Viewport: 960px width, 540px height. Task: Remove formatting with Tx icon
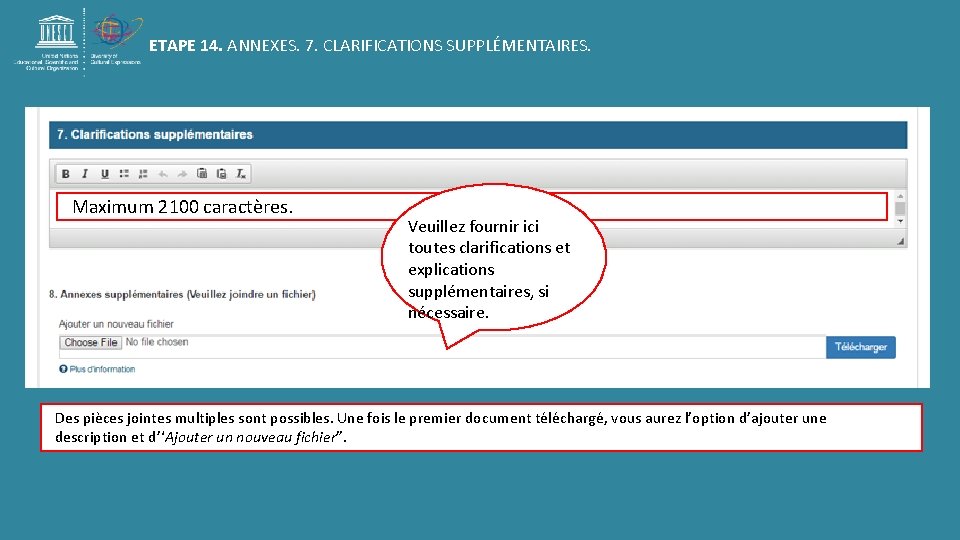241,174
